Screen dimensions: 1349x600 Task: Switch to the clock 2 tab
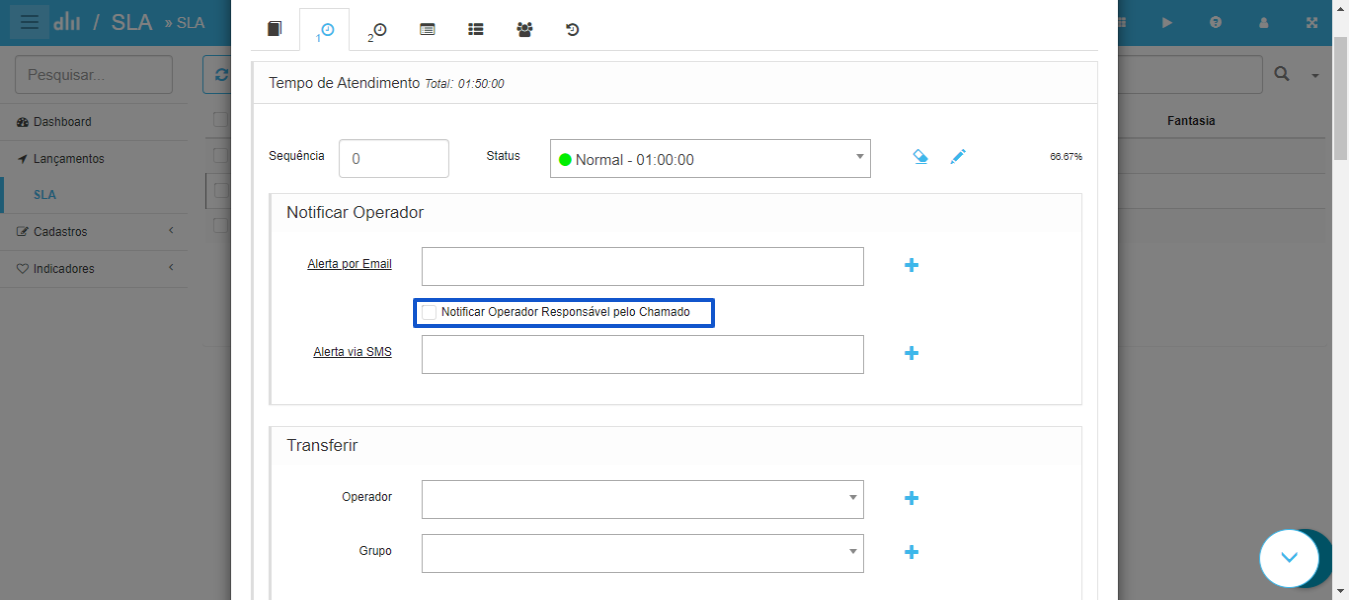[x=377, y=30]
